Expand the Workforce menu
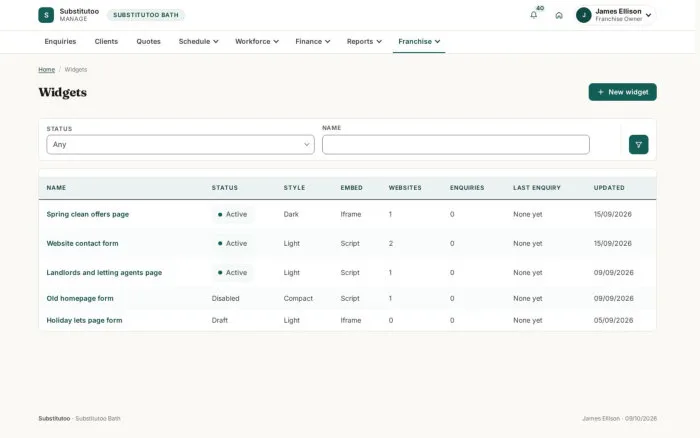The height and width of the screenshot is (438, 700). [x=257, y=42]
